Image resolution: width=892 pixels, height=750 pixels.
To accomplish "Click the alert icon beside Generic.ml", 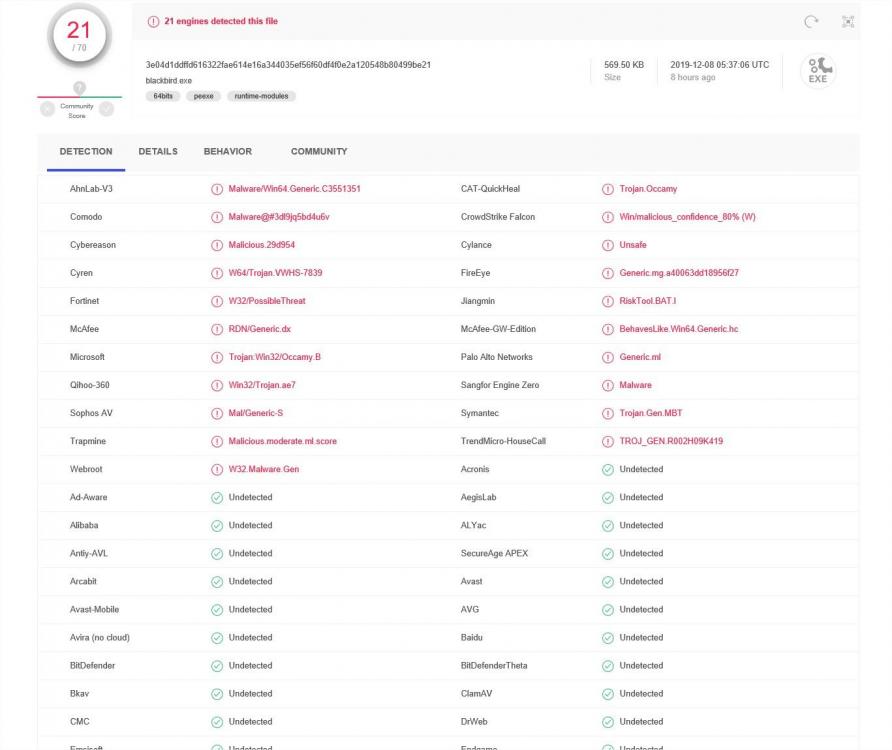I will coord(608,357).
